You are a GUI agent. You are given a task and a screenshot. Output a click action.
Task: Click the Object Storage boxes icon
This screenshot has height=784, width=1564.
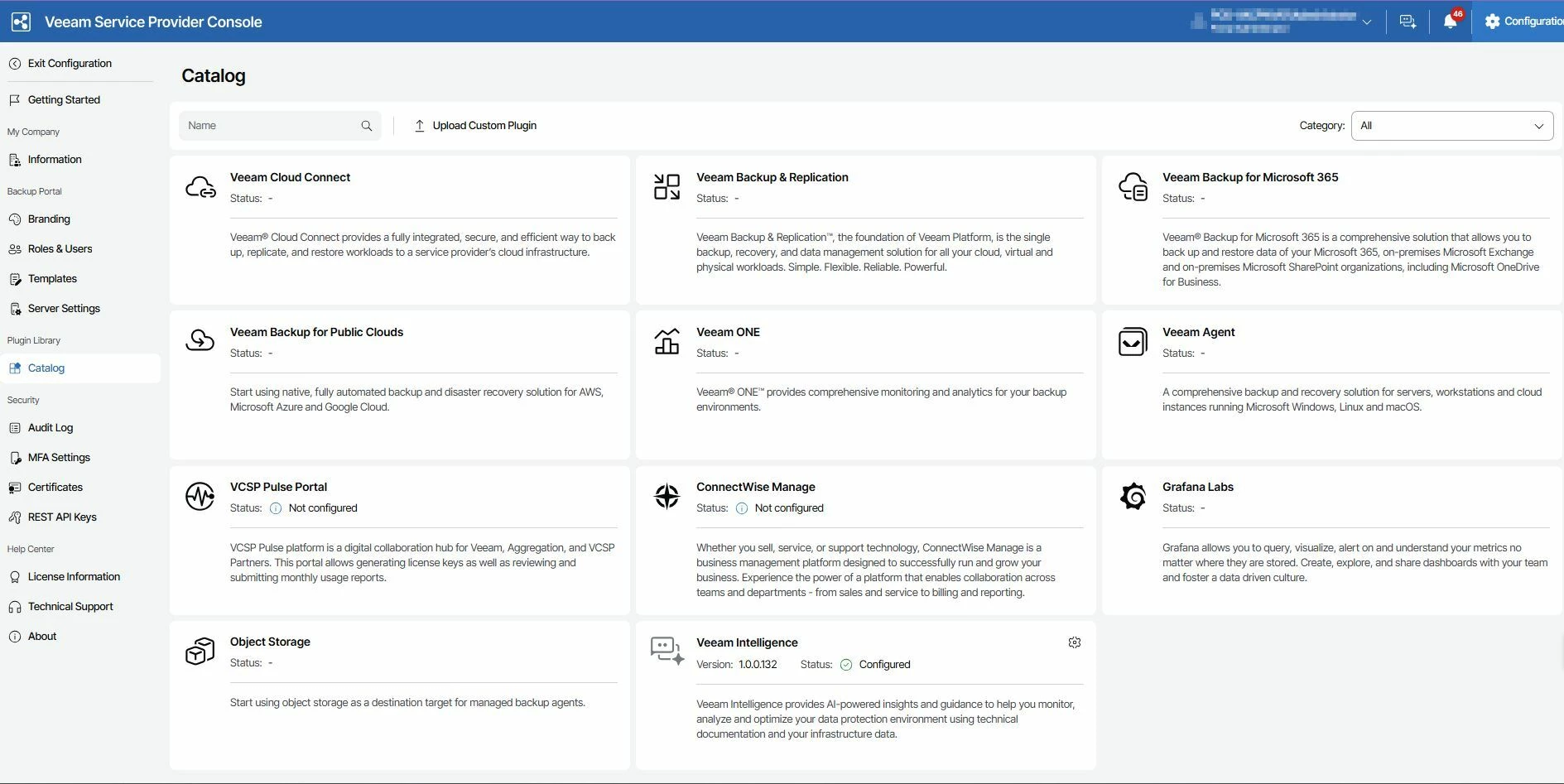click(200, 652)
